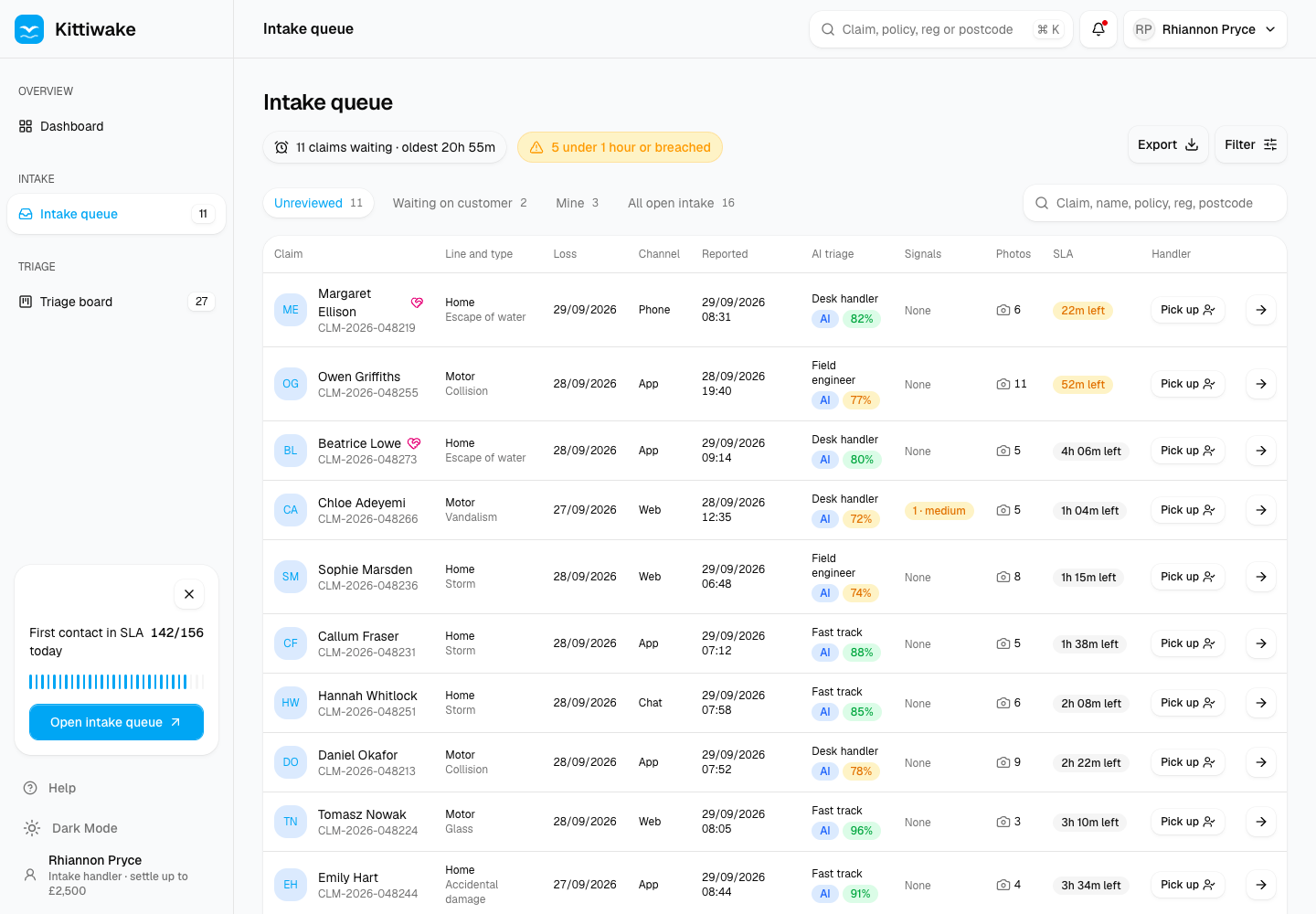This screenshot has width=1316, height=914.
Task: Click the Open intake queue button
Action: pos(116,722)
